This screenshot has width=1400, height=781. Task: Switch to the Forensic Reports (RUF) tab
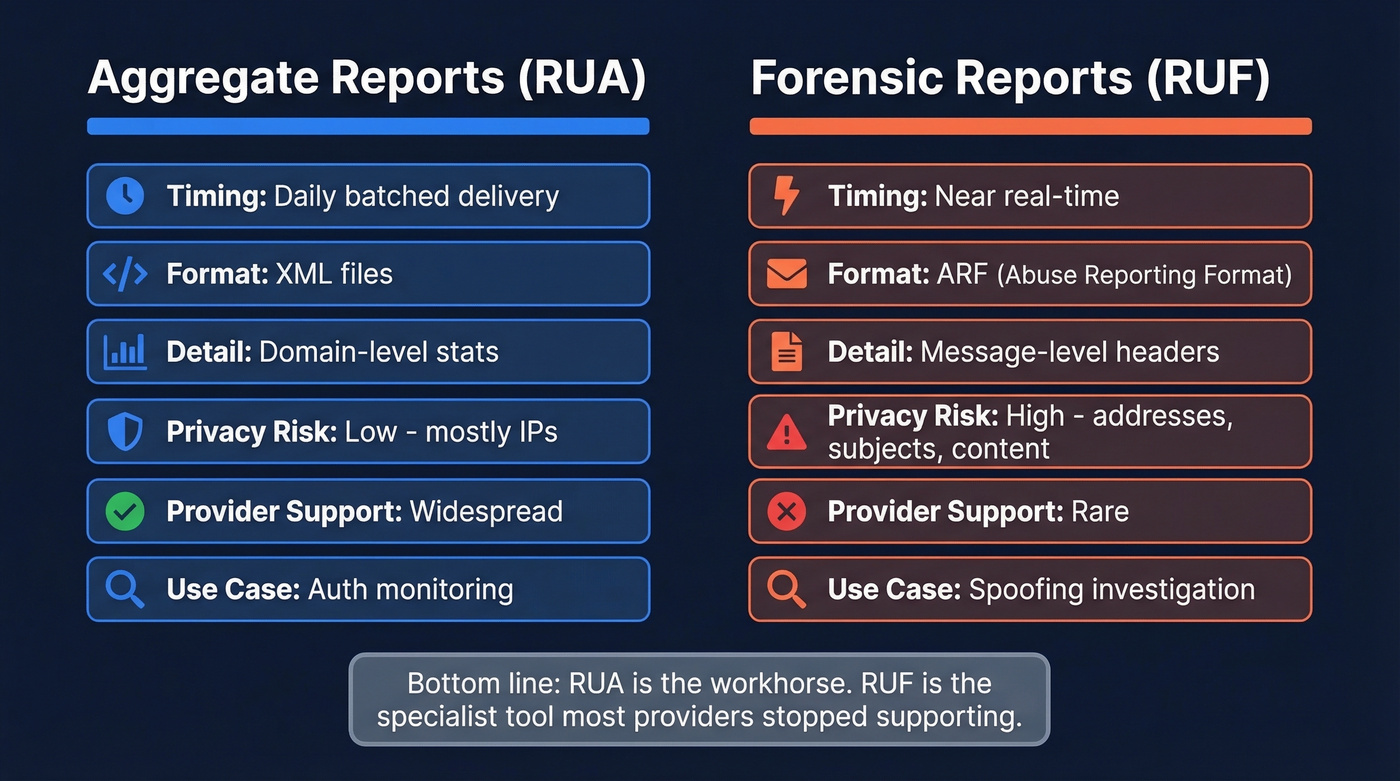pyautogui.click(x=1010, y=77)
